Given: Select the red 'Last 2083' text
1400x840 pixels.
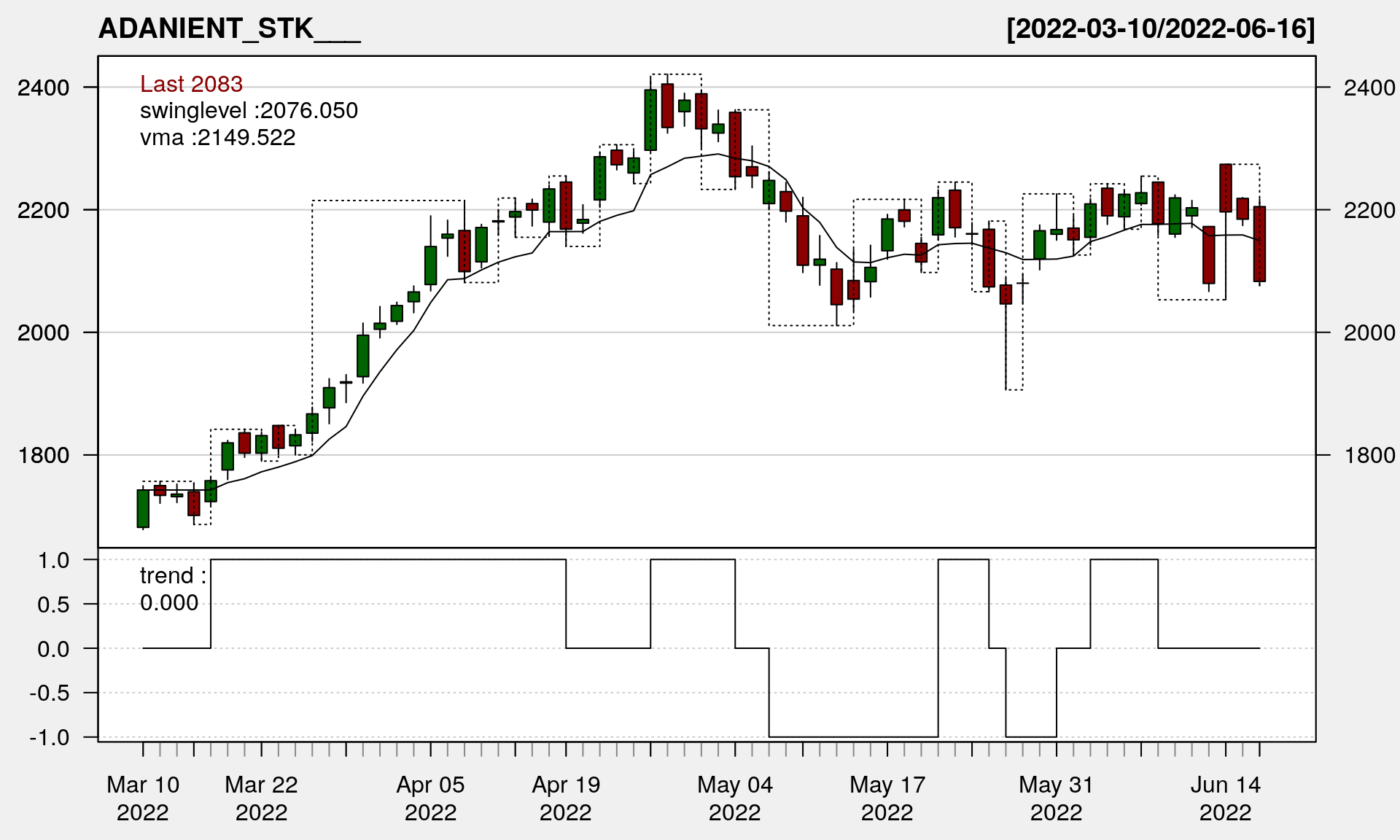Looking at the screenshot, I should [x=191, y=84].
